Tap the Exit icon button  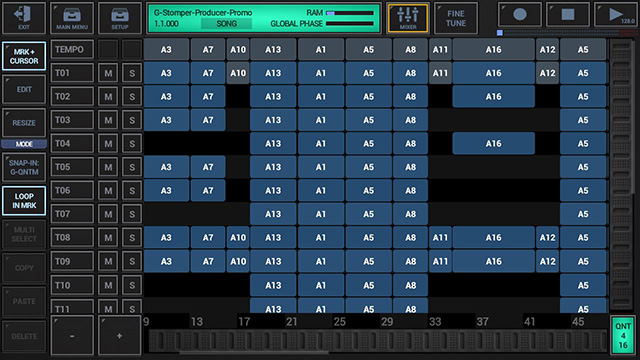pyautogui.click(x=24, y=18)
